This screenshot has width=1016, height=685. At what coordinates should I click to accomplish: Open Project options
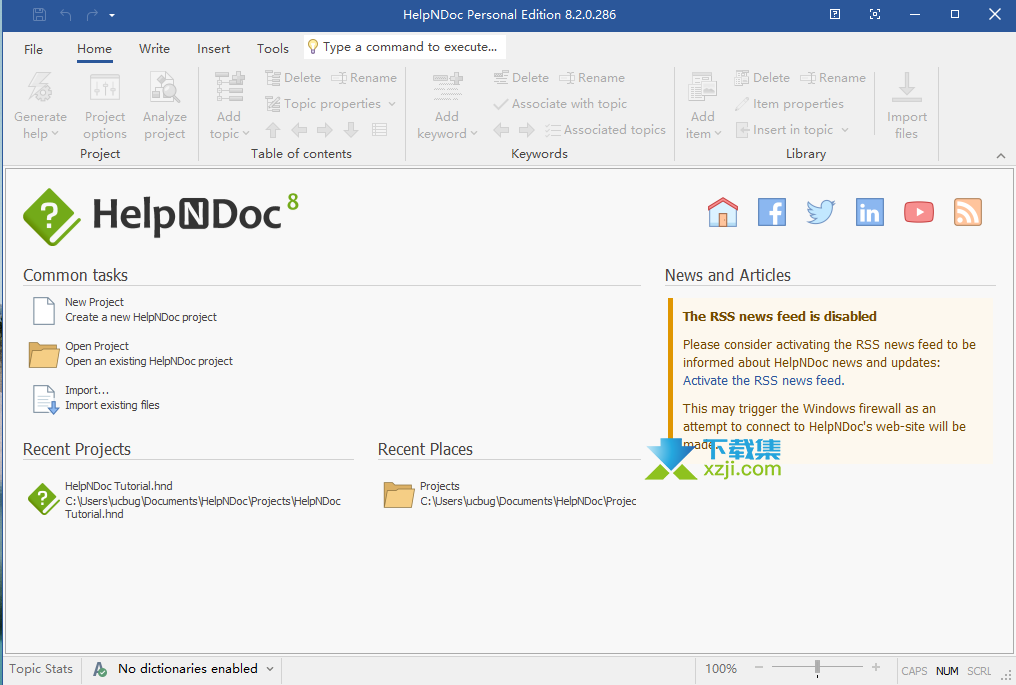pyautogui.click(x=105, y=106)
